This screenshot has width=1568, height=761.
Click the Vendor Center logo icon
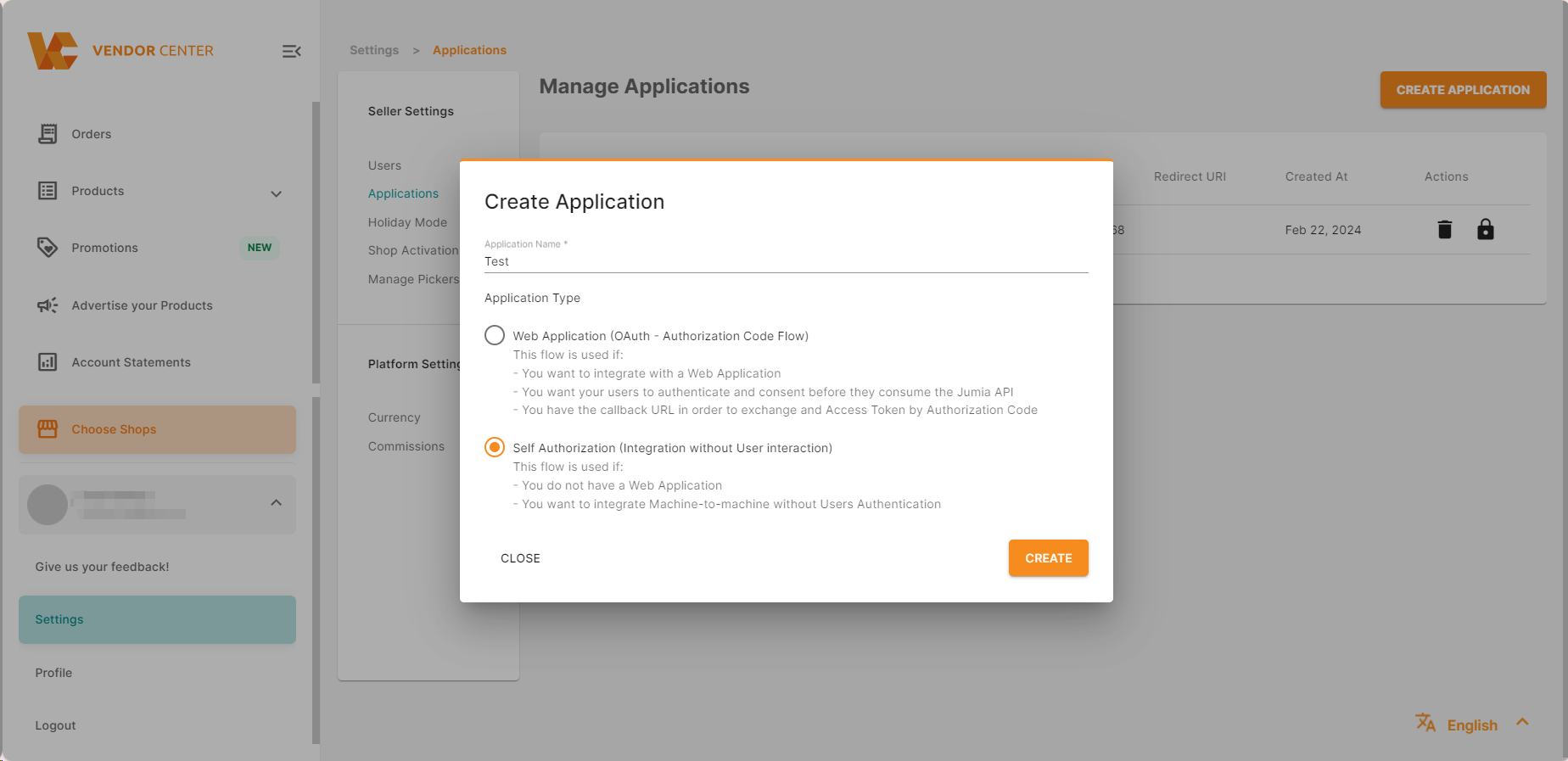53,51
